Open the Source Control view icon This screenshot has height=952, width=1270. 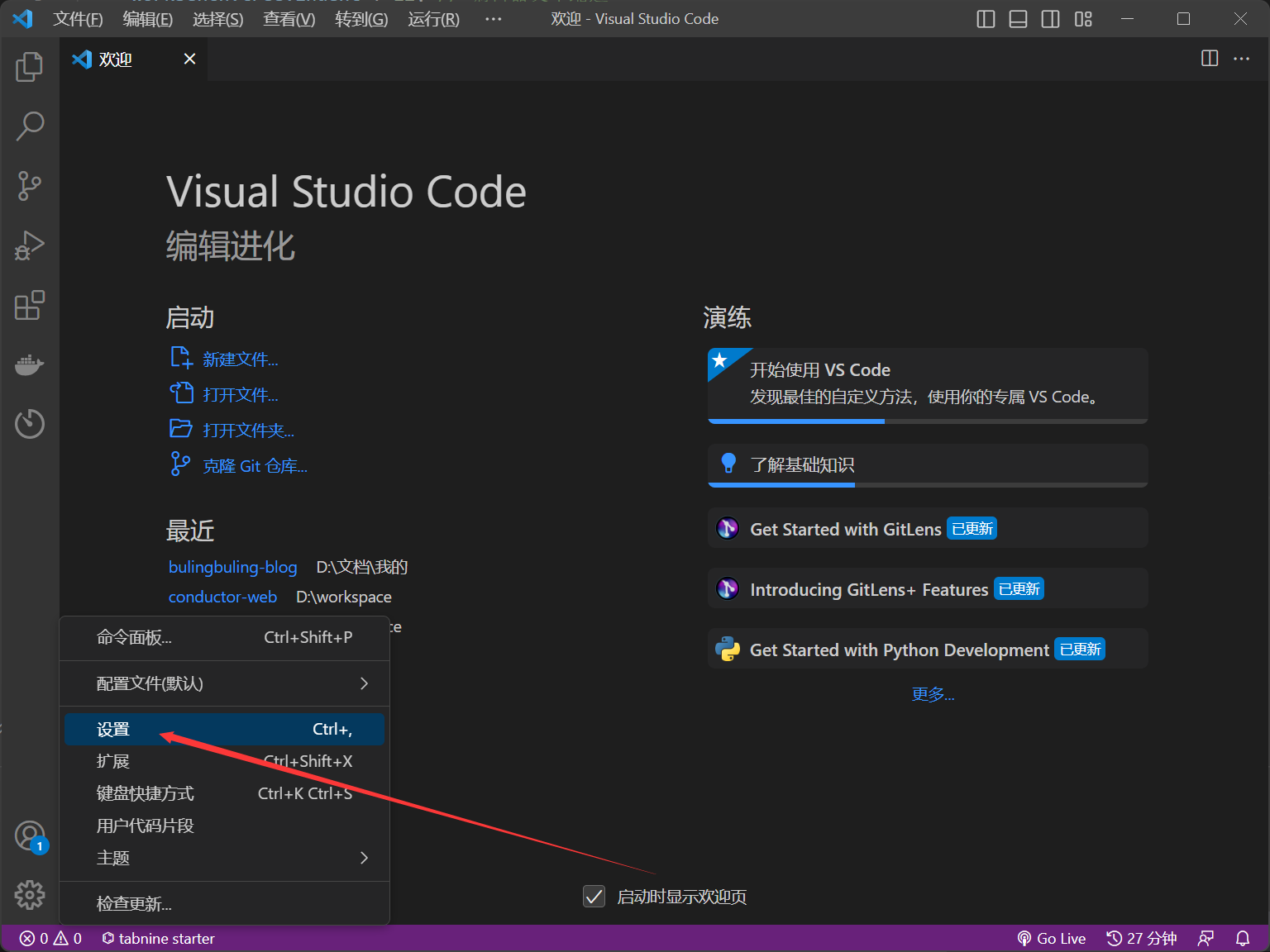pos(30,186)
